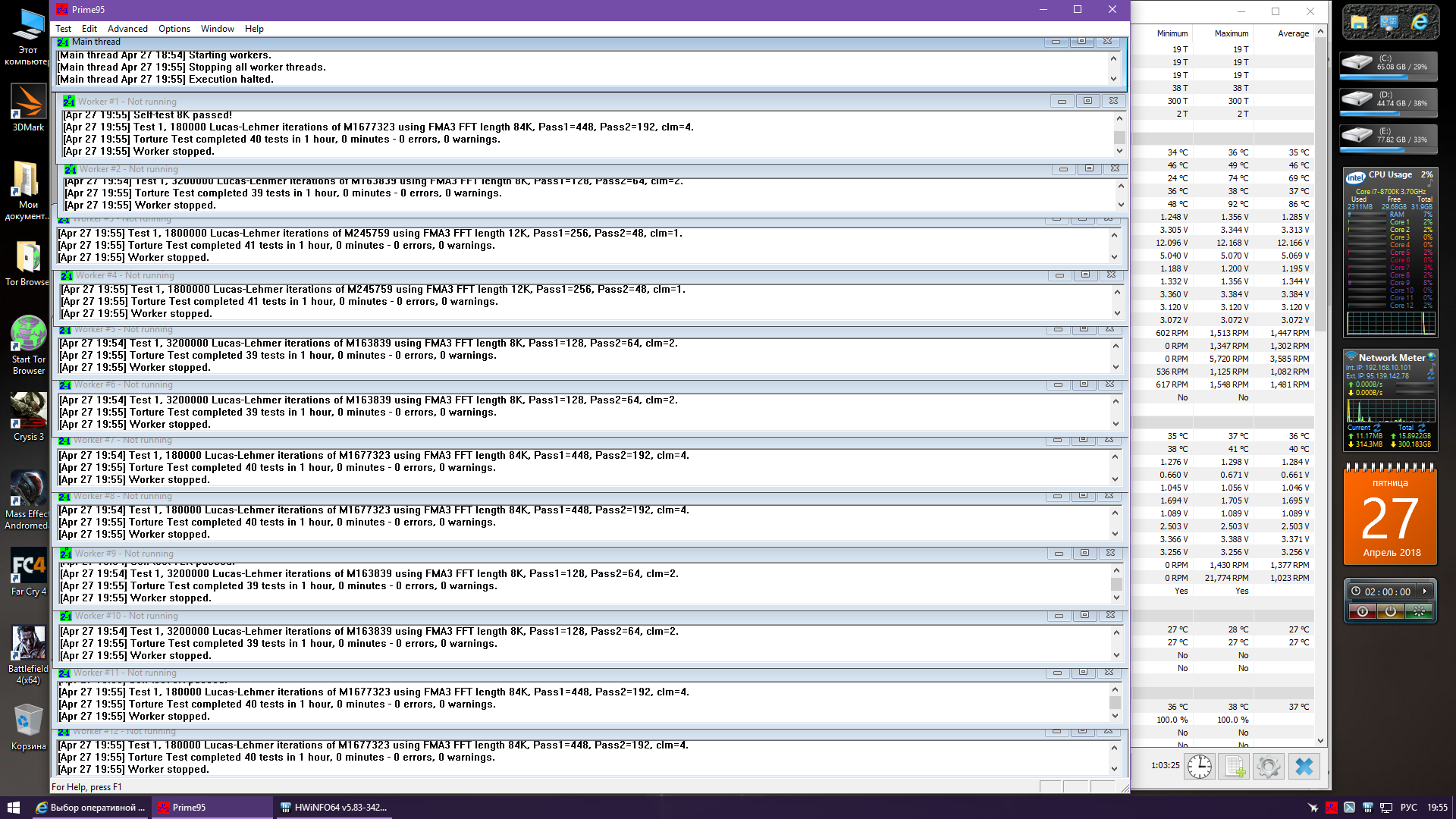
Task: Click РУС language indicator in taskbar
Action: click(1408, 808)
